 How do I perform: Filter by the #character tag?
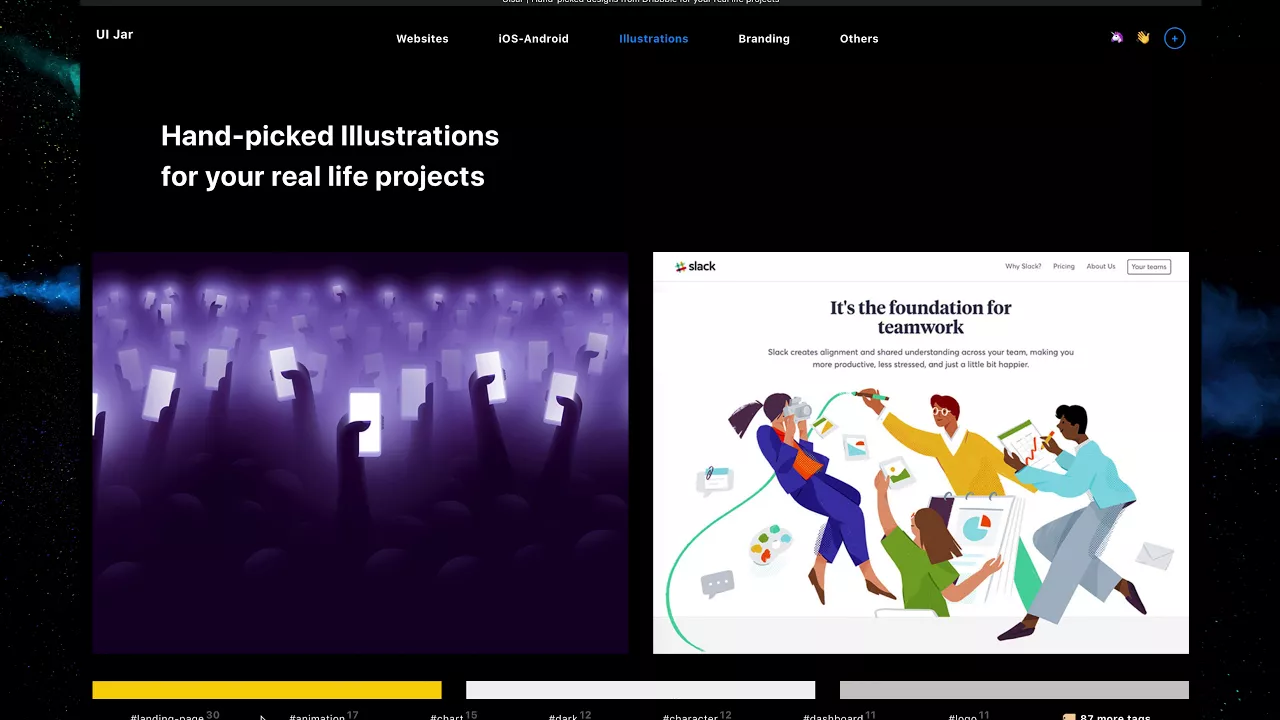point(696,716)
